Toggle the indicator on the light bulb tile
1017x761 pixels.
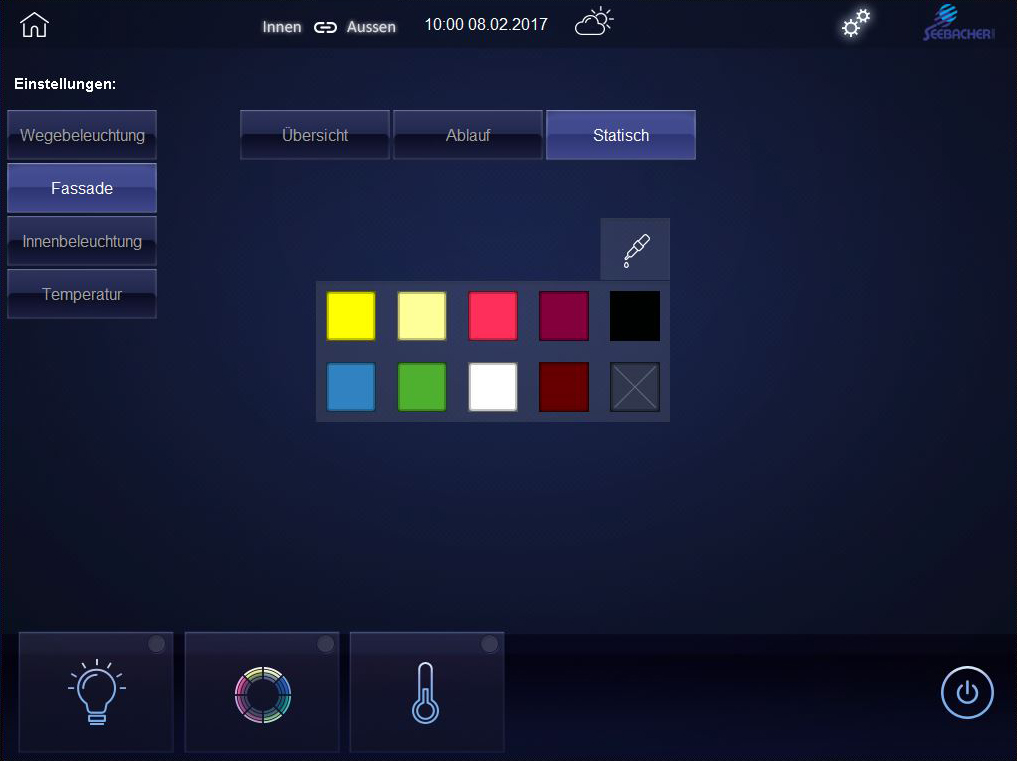(x=157, y=645)
